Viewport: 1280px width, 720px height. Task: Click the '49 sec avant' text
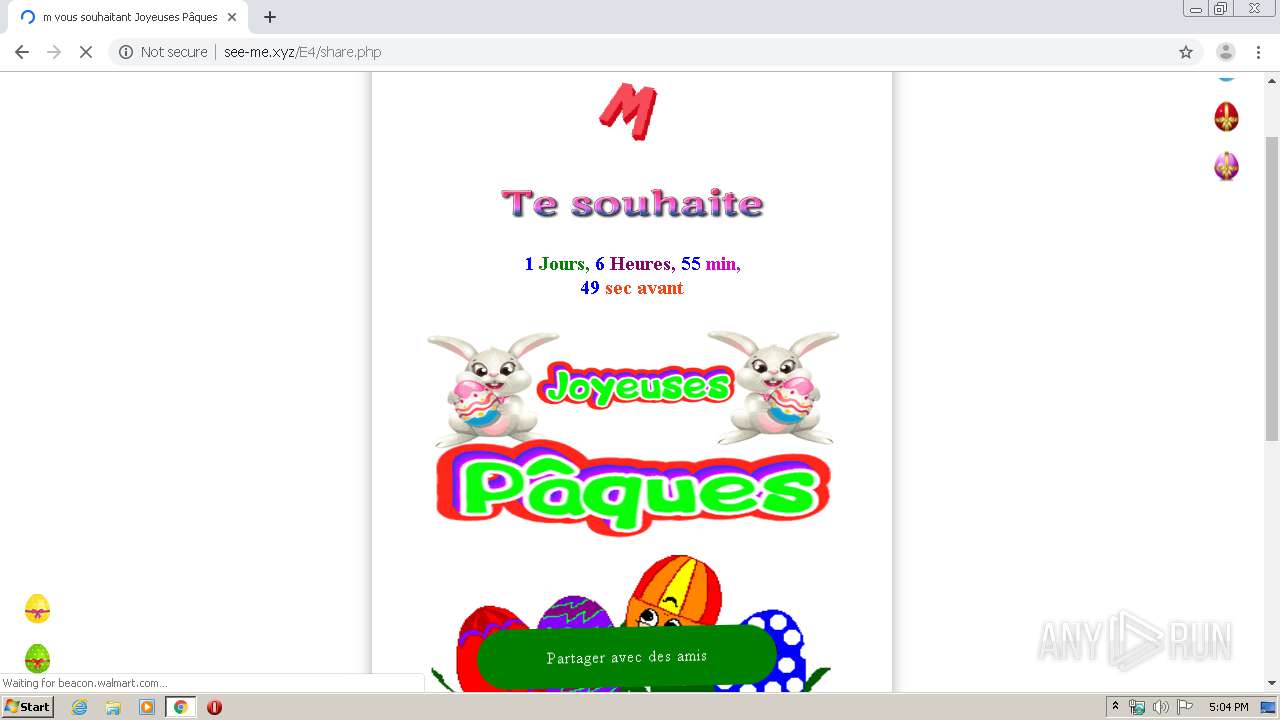[x=632, y=288]
